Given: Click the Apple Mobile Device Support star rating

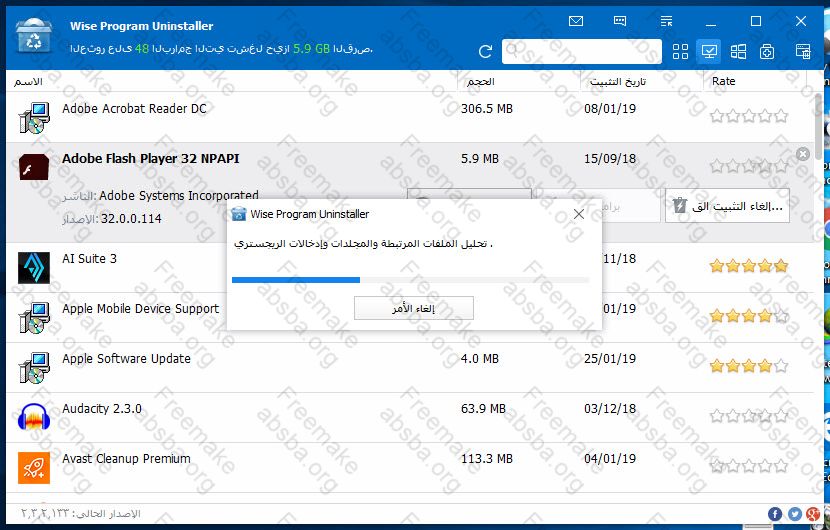Looking at the screenshot, I should 749,316.
